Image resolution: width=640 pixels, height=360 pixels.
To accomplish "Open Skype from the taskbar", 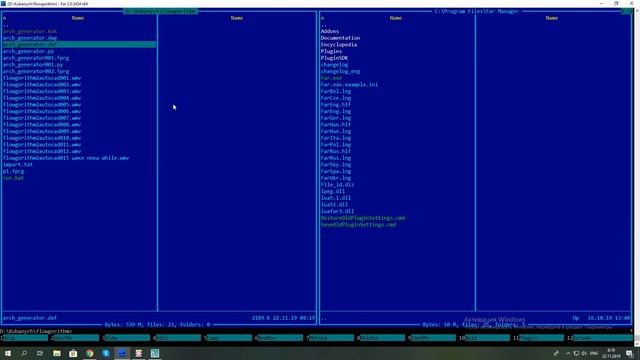I will 106,353.
